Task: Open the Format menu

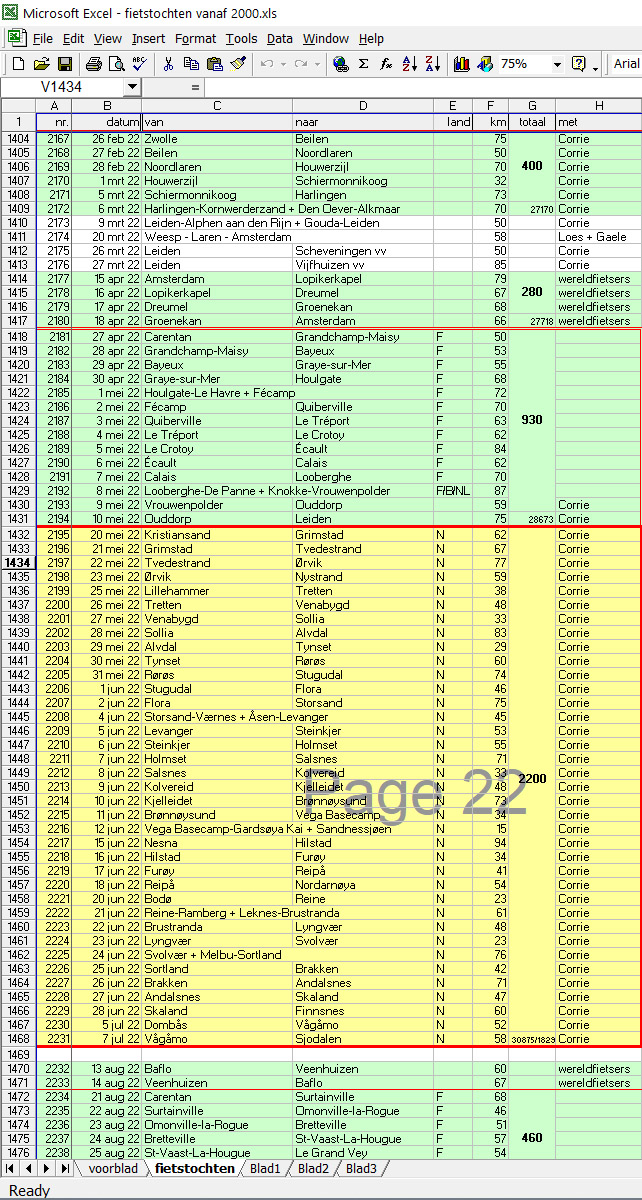Action: [196, 38]
